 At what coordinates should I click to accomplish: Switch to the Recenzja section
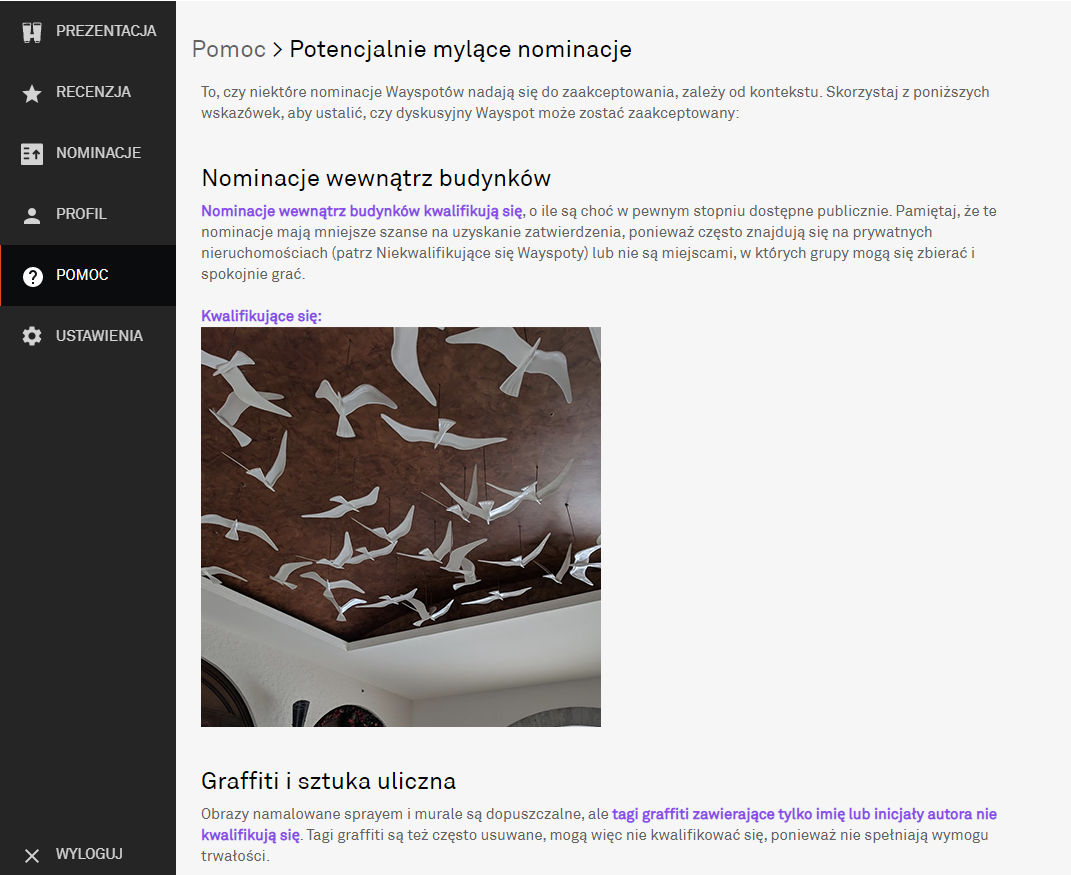90,91
